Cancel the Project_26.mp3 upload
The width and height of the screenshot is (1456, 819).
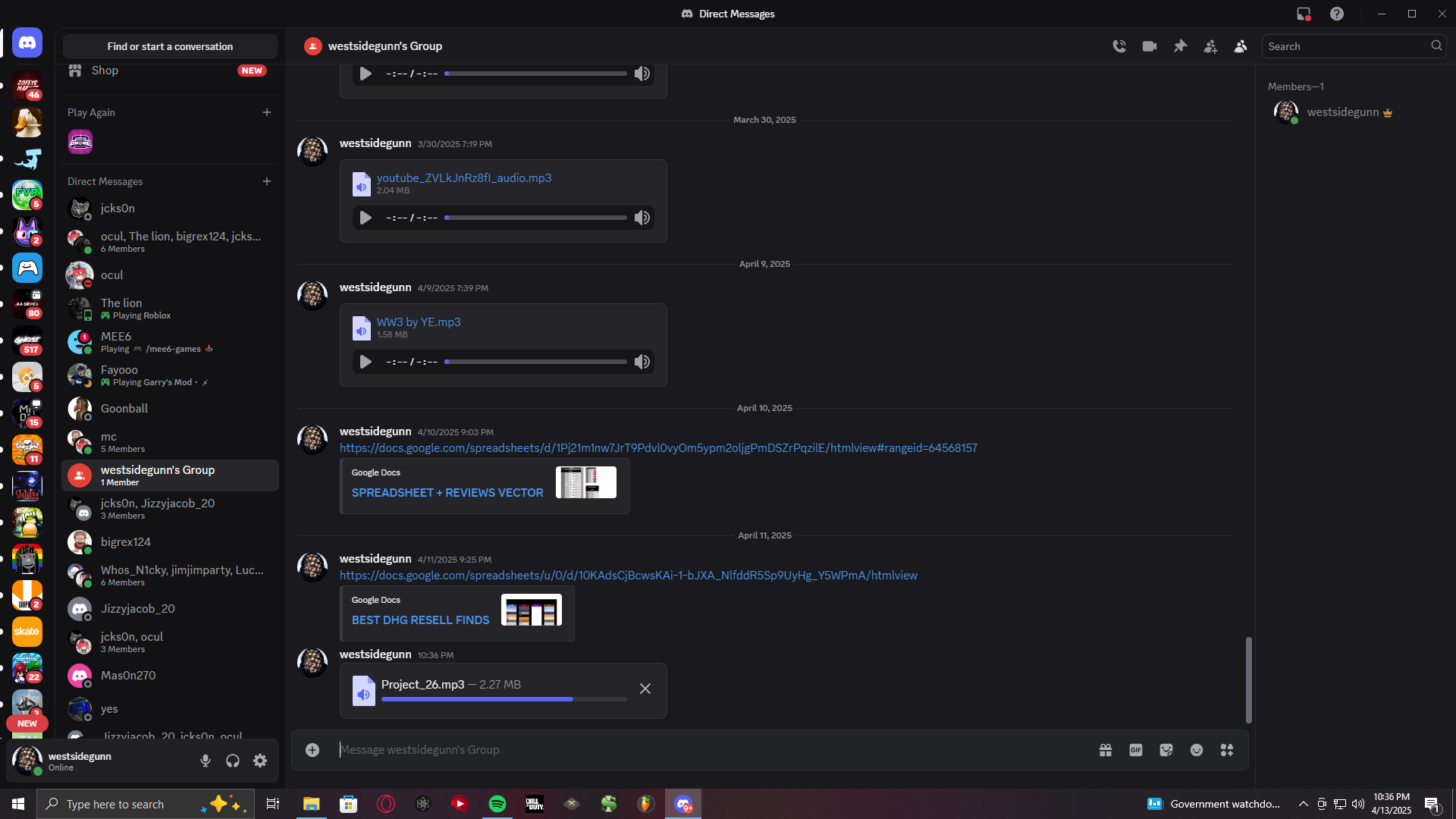click(x=645, y=689)
